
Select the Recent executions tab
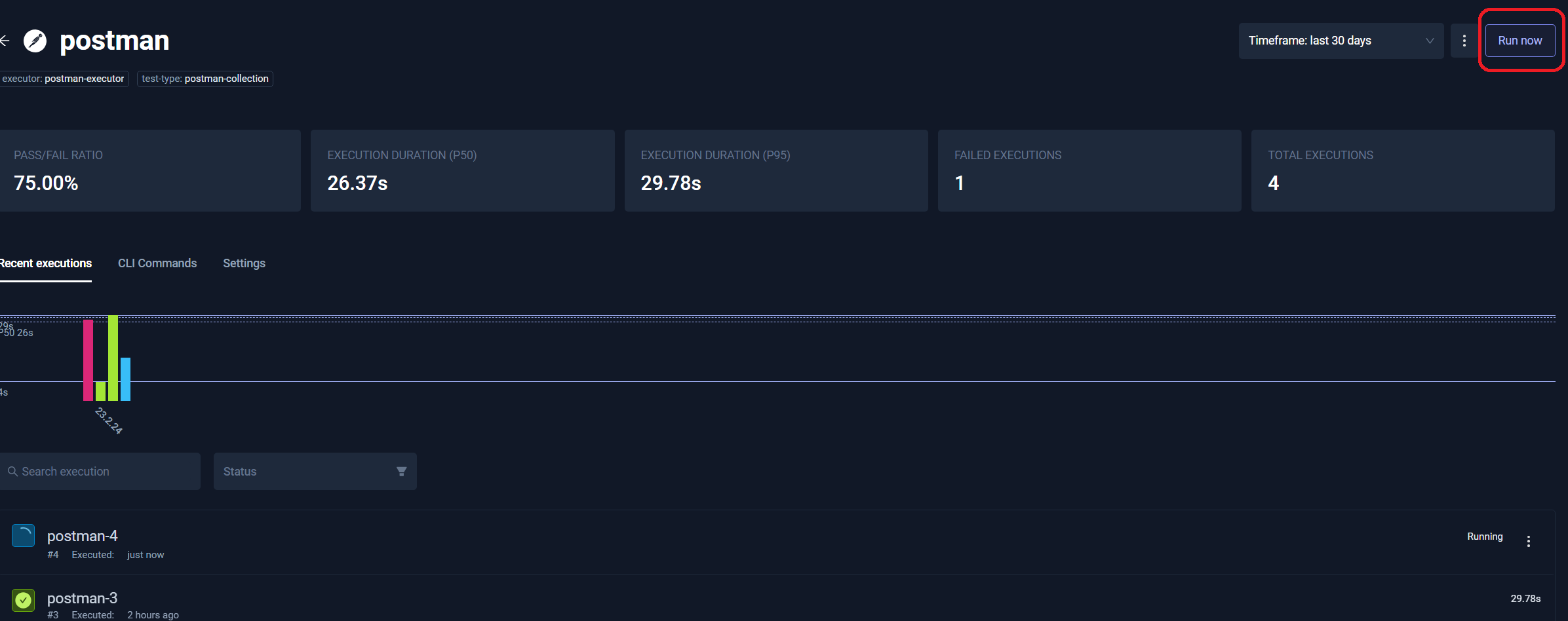tap(46, 263)
